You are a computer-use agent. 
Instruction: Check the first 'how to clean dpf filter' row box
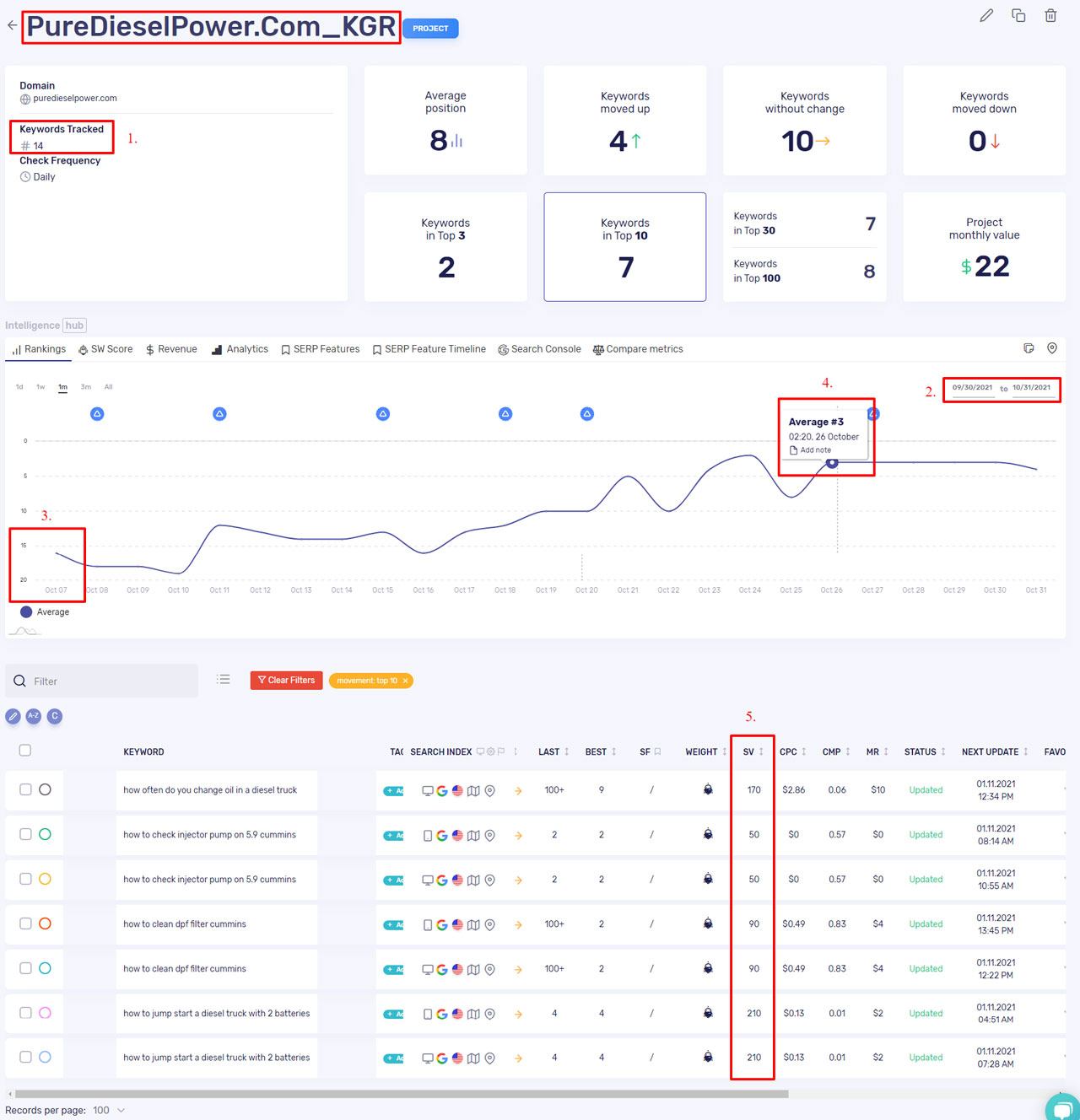(25, 923)
